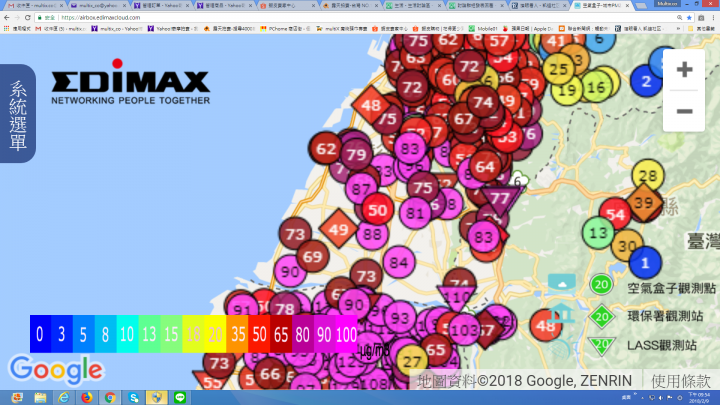
Task: Click the purple circle marker reading 78
Action: click(x=285, y=309)
